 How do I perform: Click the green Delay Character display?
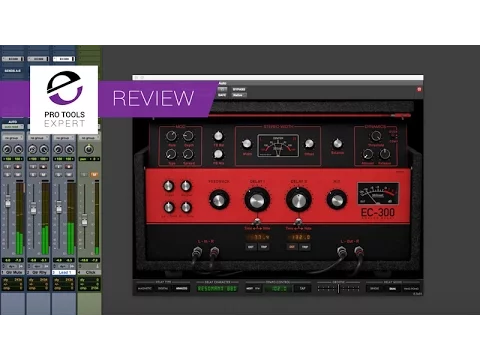(217, 288)
